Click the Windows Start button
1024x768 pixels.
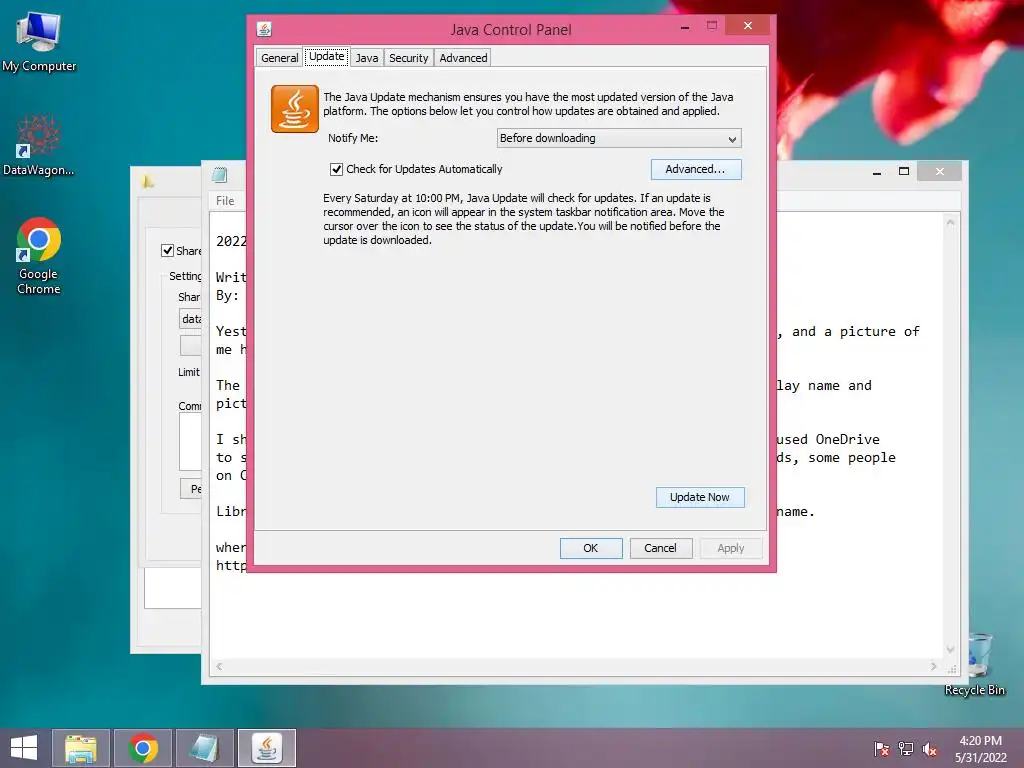(24, 748)
